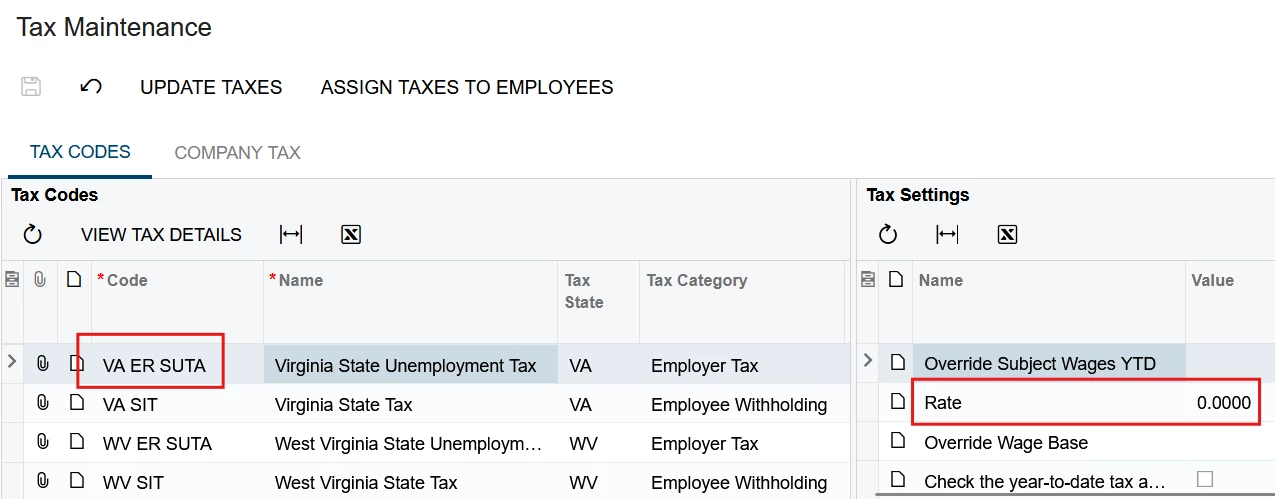This screenshot has width=1275, height=499.
Task: Fit columns in Tax Codes grid
Action: click(x=291, y=235)
